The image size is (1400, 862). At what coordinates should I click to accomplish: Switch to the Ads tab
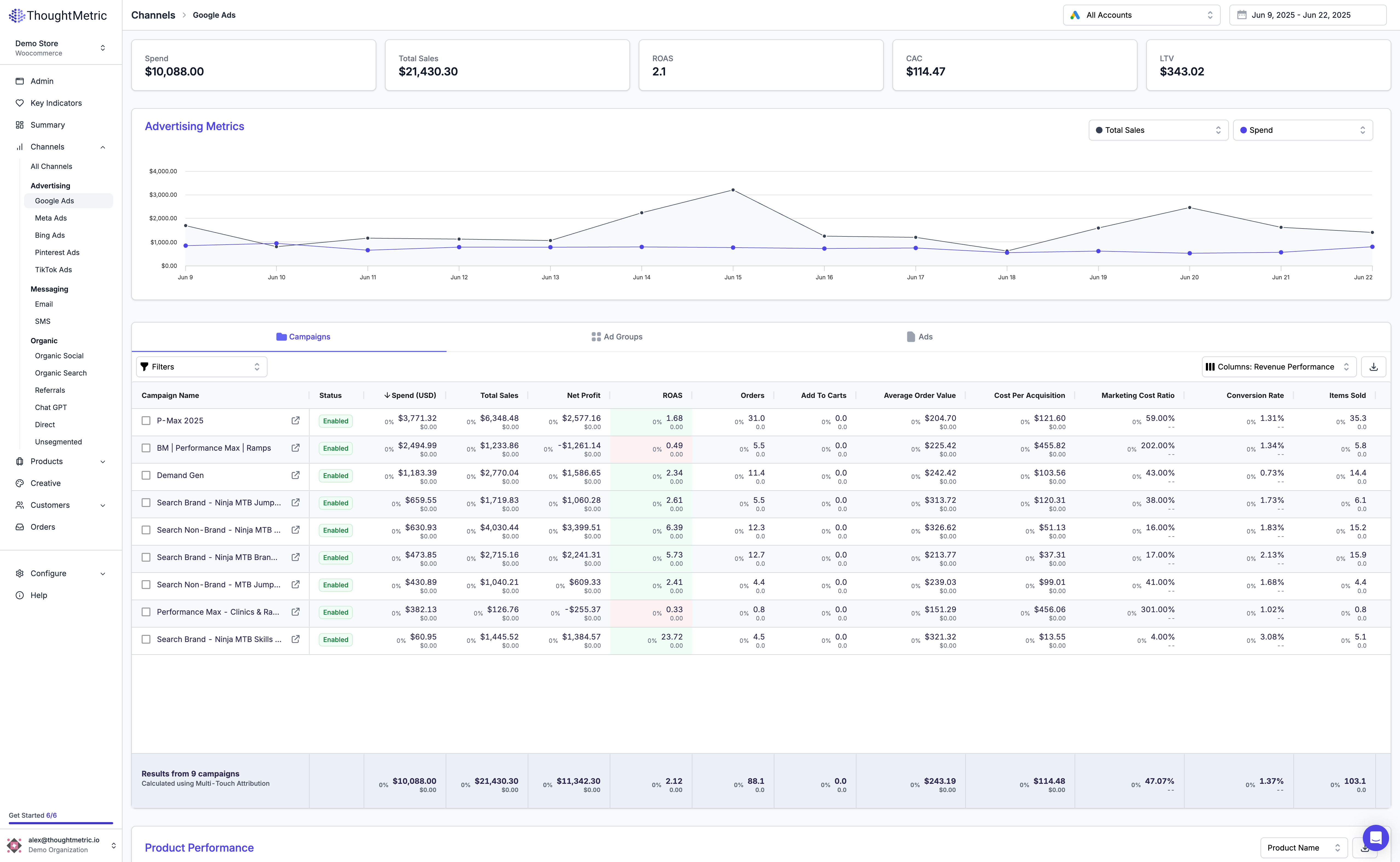[x=919, y=337]
